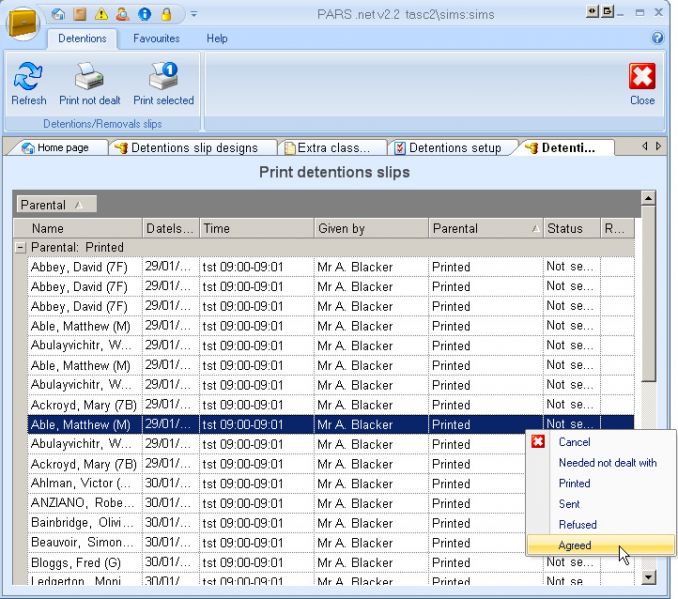Sort by the Status column header
Image resolution: width=678 pixels, height=599 pixels.
coord(572,228)
